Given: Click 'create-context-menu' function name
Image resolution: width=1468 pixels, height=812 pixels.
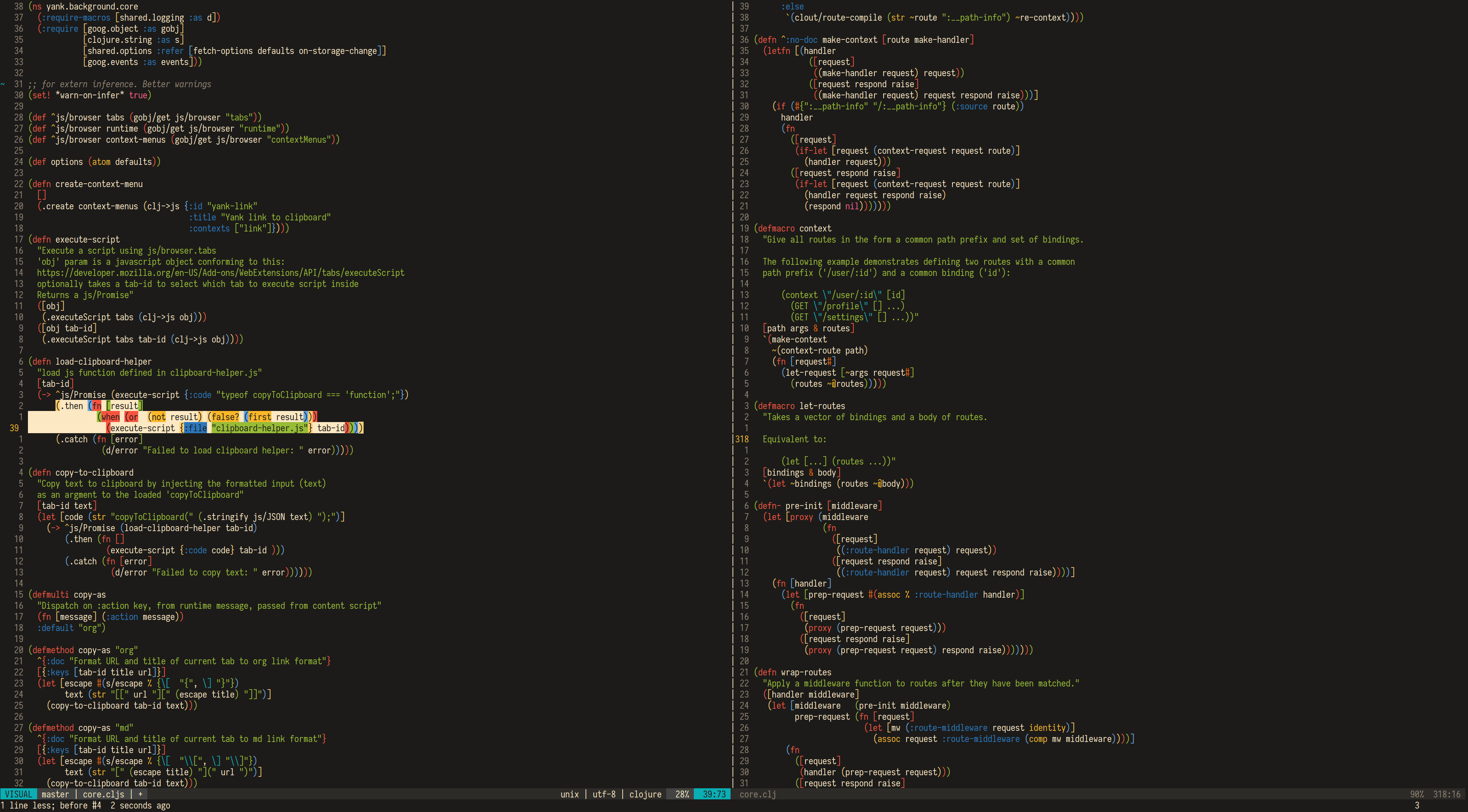Looking at the screenshot, I should point(99,184).
